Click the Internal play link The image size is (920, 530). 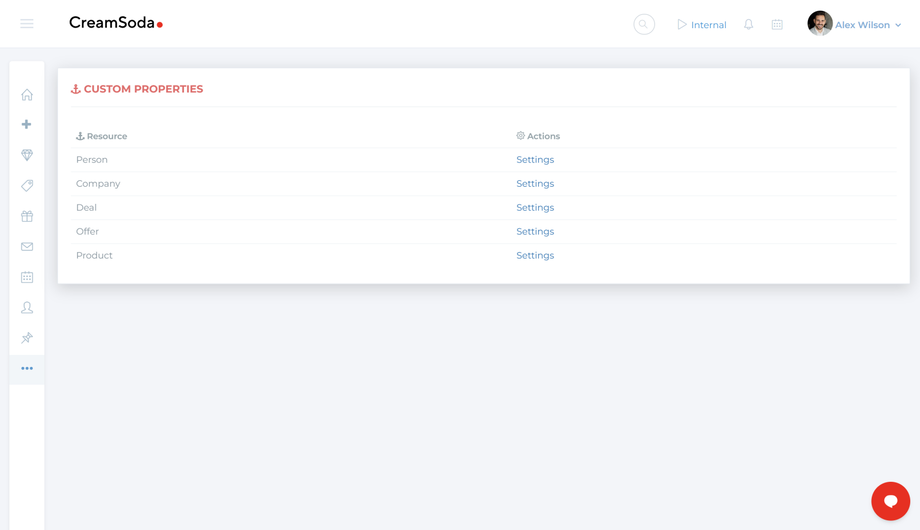pos(702,25)
